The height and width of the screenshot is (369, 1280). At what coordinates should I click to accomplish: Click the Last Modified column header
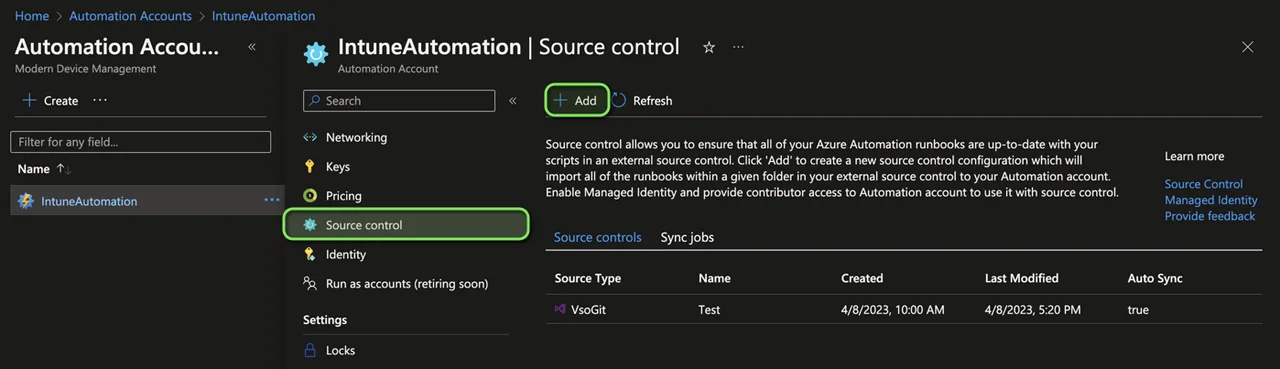coord(1021,278)
